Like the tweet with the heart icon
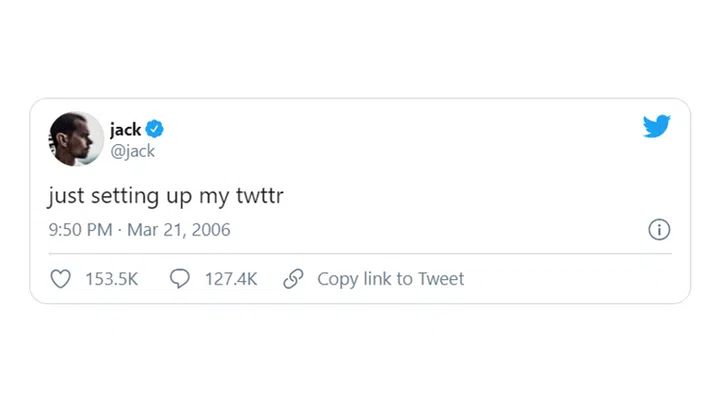The height and width of the screenshot is (405, 720). (61, 279)
